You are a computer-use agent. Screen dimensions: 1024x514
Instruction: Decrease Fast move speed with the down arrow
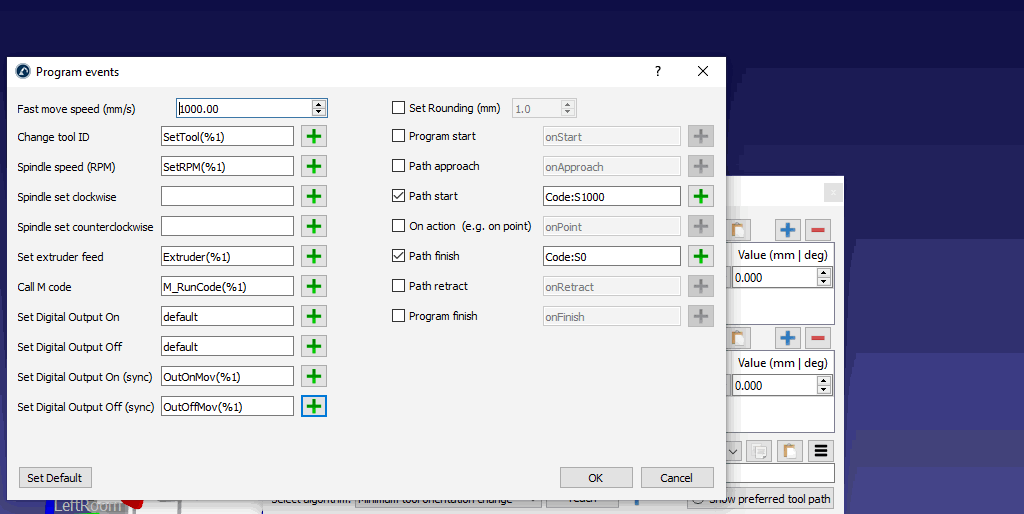(x=319, y=112)
